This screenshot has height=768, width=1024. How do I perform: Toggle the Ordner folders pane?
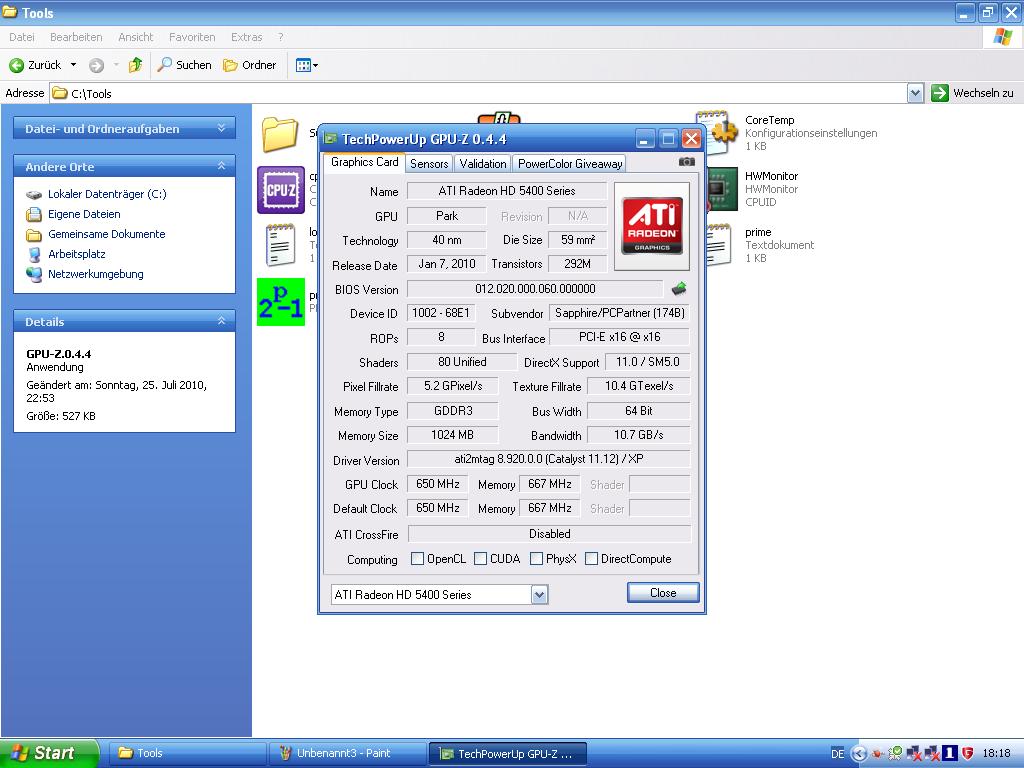click(249, 65)
